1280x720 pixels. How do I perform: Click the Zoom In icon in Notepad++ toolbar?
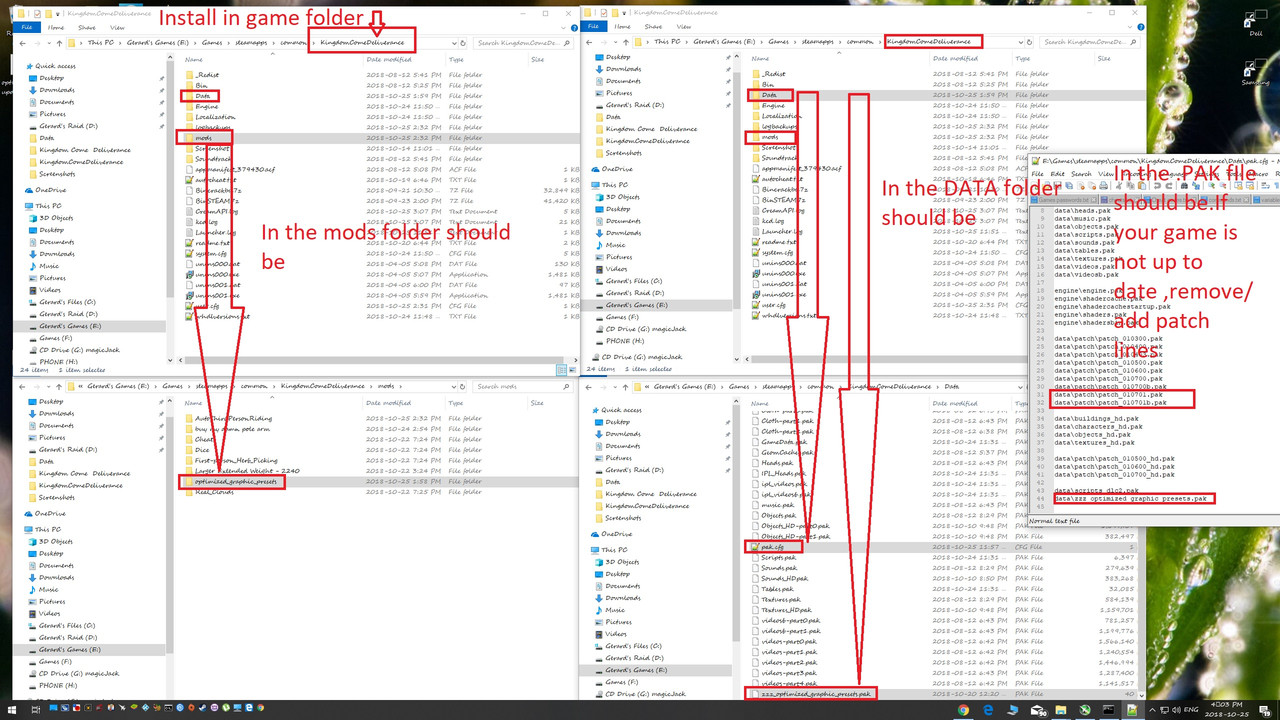1210,185
